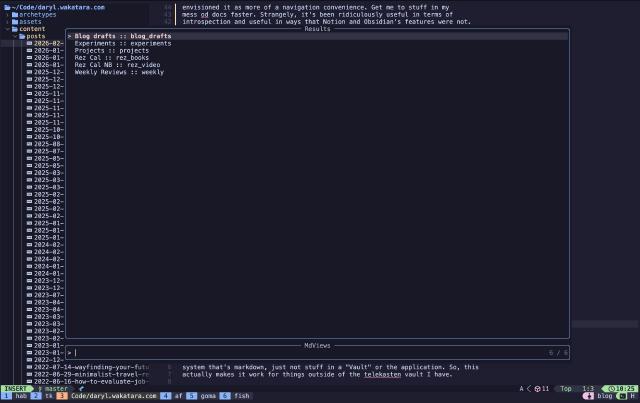Switch to tmux window 2 tk
The height and width of the screenshot is (403, 640).
tap(42, 396)
